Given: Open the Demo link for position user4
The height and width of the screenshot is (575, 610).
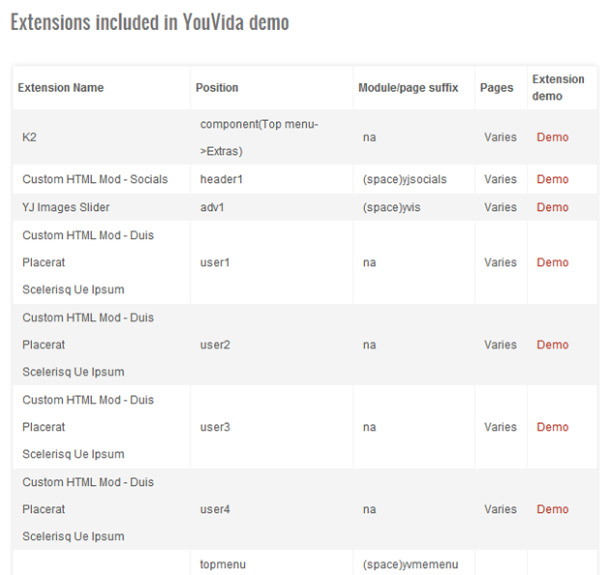Looking at the screenshot, I should (552, 509).
